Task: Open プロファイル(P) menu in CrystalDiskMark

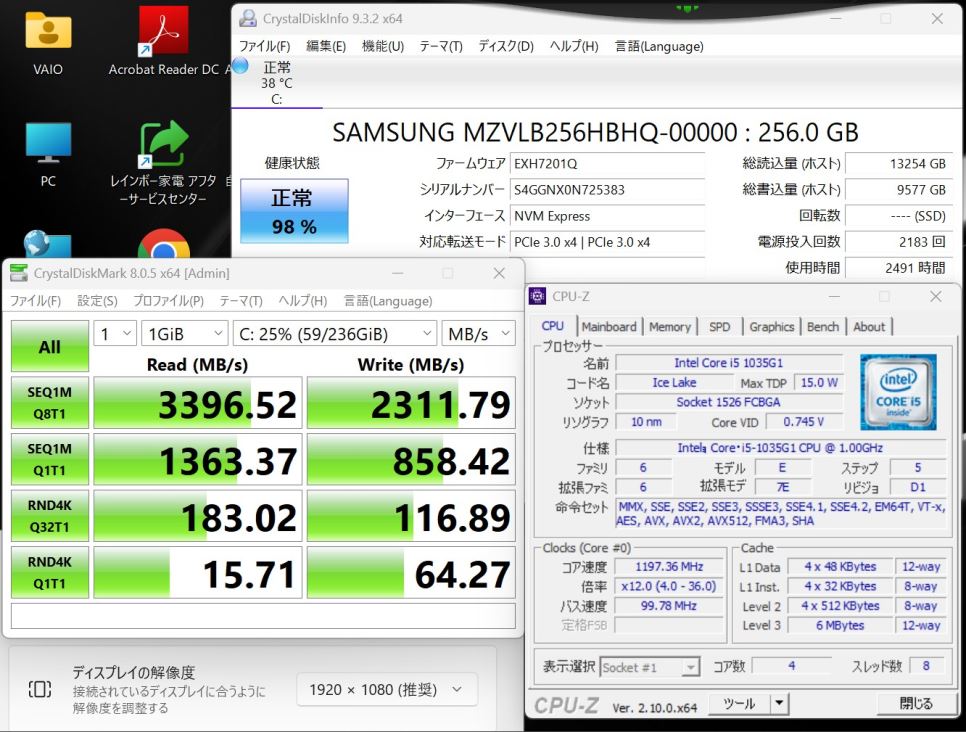Action: click(168, 301)
